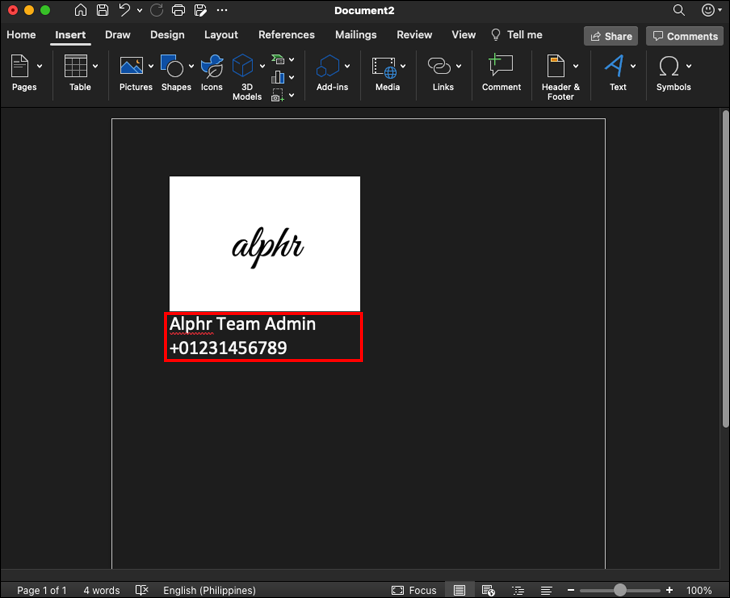Image resolution: width=730 pixels, height=598 pixels.
Task: Expand the Header & Footer dropdown arrow
Action: pyautogui.click(x=575, y=67)
